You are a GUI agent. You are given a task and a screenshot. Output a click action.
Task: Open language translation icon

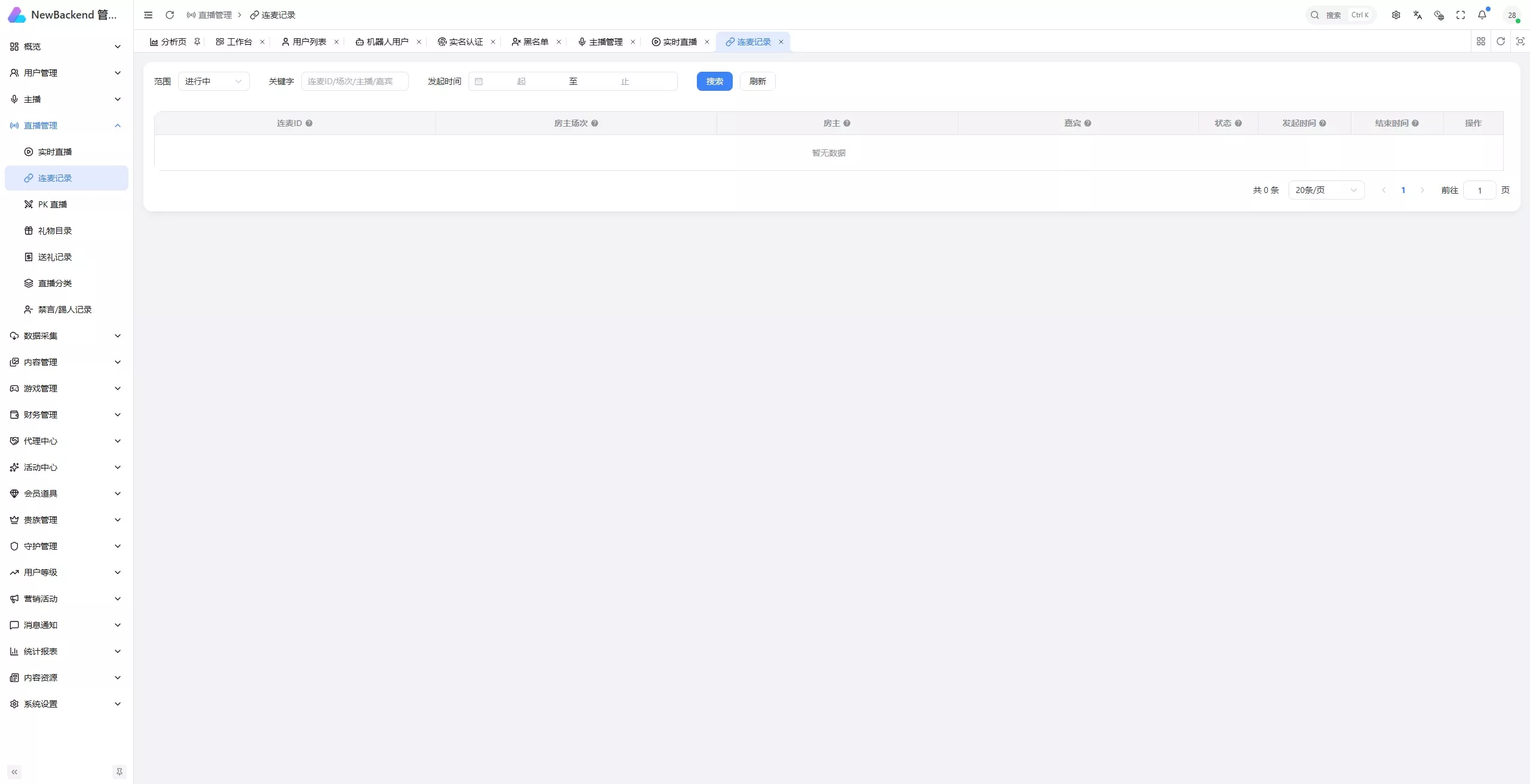pyautogui.click(x=1418, y=15)
